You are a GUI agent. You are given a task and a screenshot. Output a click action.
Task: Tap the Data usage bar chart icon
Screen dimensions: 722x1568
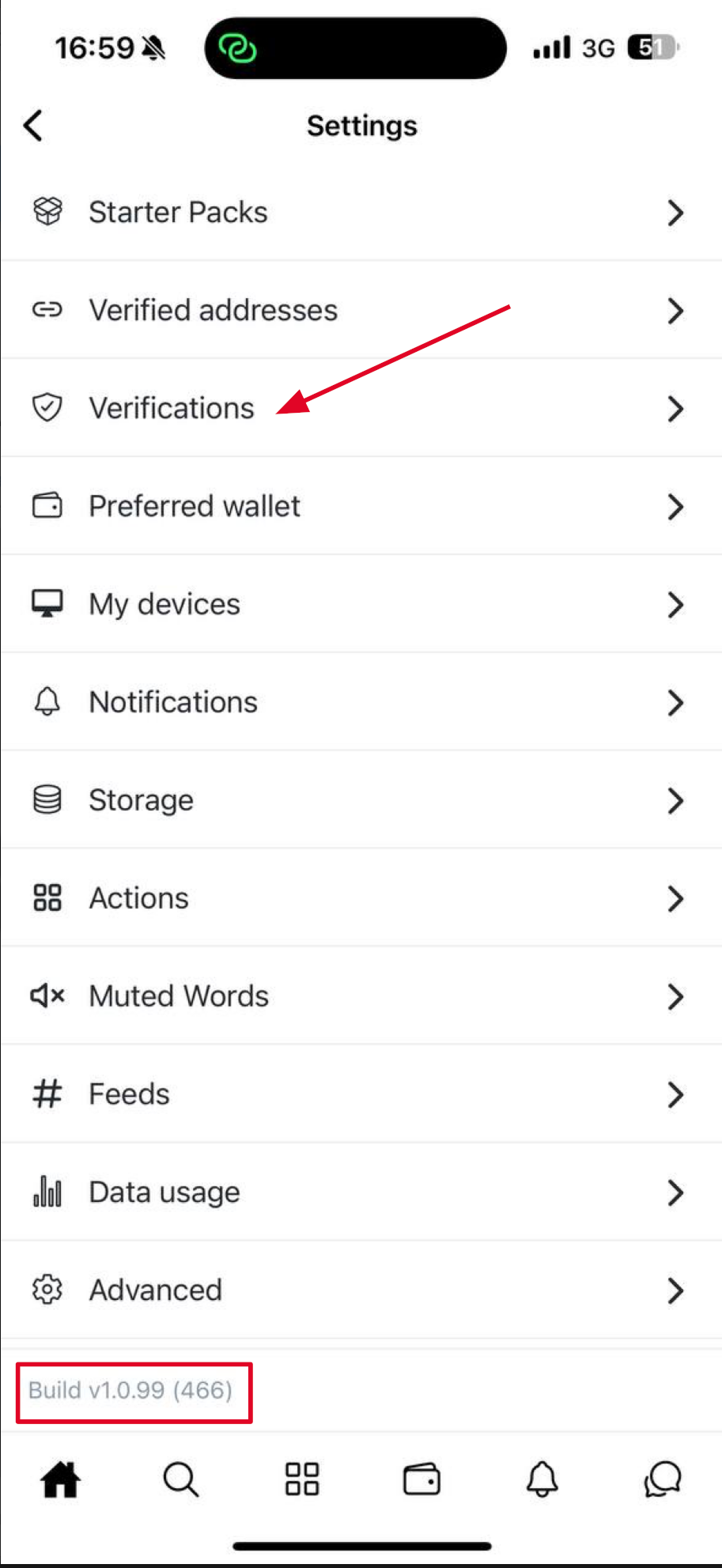point(47,1192)
